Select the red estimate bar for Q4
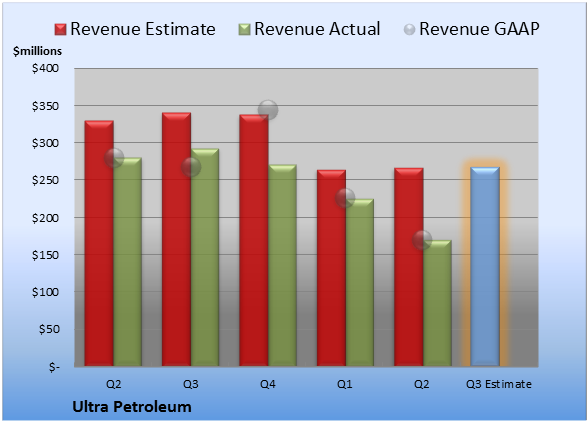This screenshot has height=422, width=588. [x=254, y=240]
